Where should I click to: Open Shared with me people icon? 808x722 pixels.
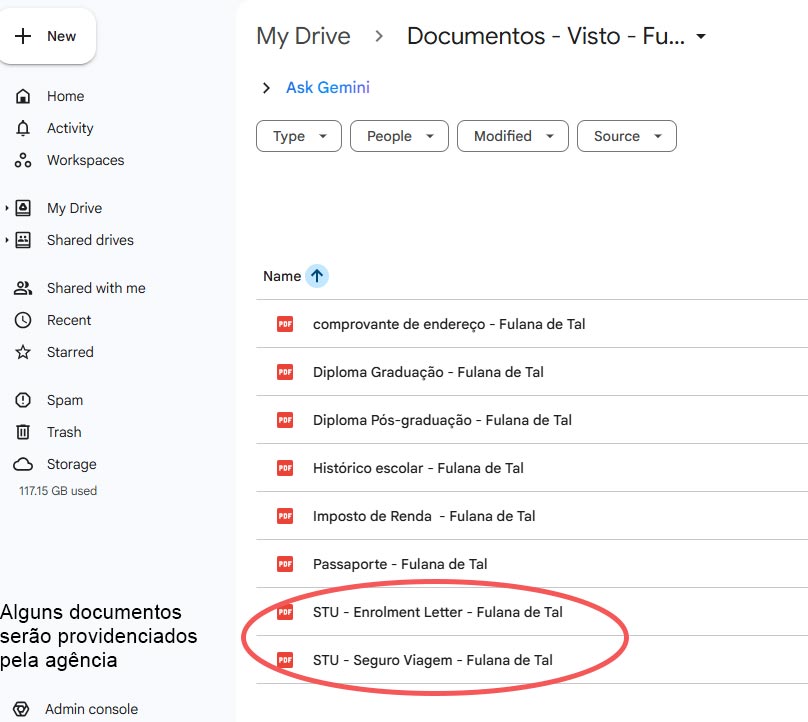coord(23,288)
